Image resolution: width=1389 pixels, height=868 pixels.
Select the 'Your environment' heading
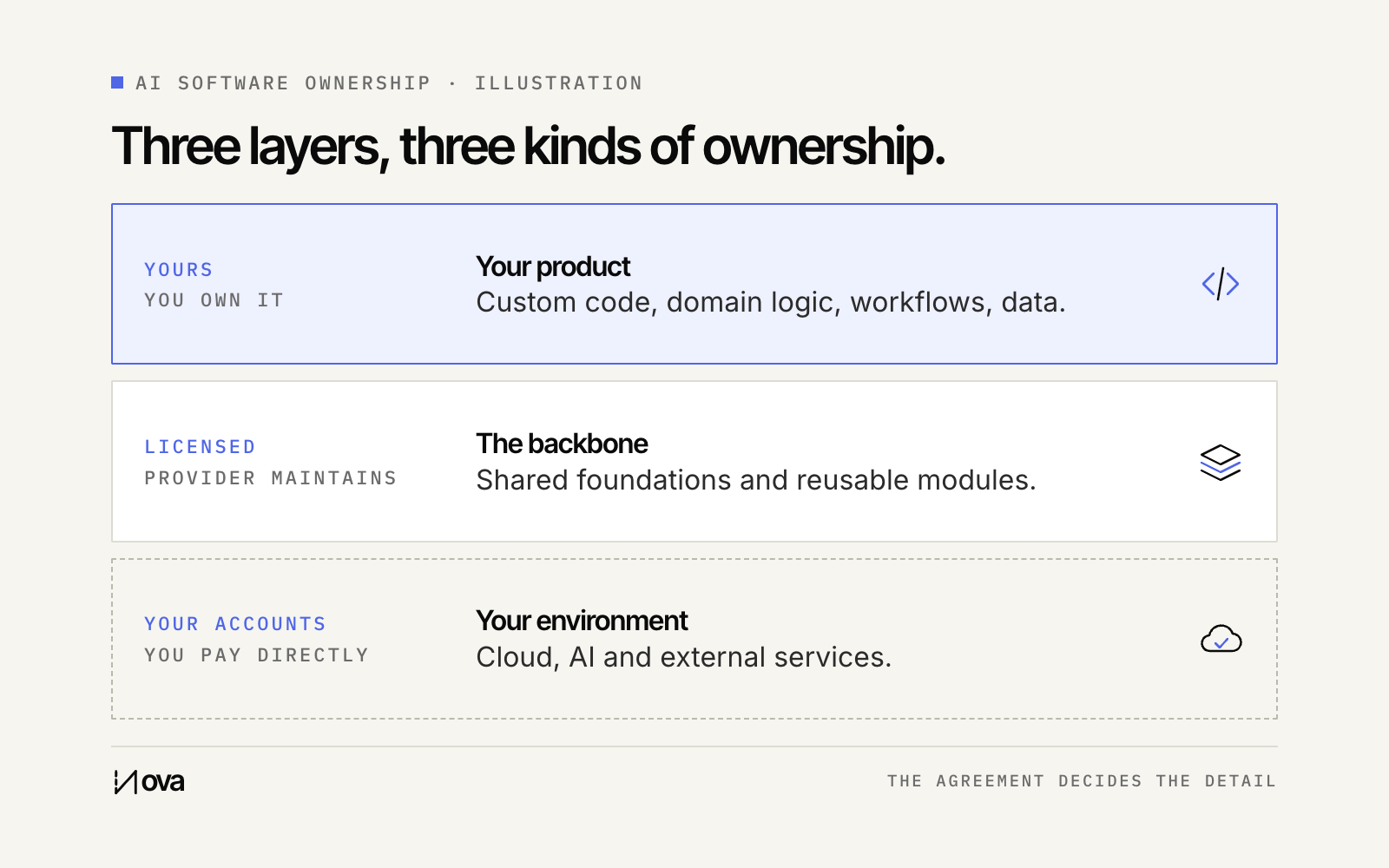click(582, 621)
